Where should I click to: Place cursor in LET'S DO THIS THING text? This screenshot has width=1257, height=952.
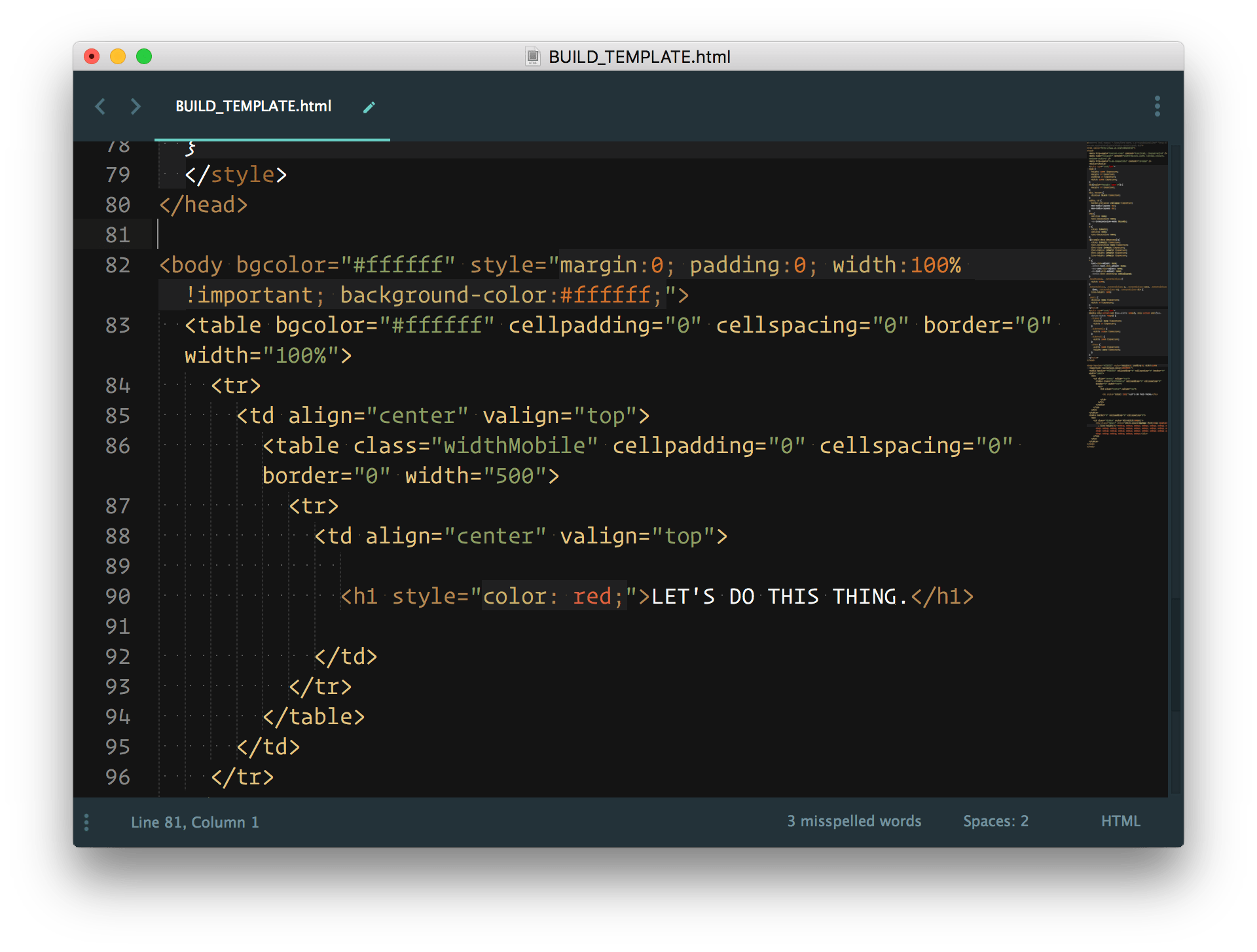pos(779,596)
